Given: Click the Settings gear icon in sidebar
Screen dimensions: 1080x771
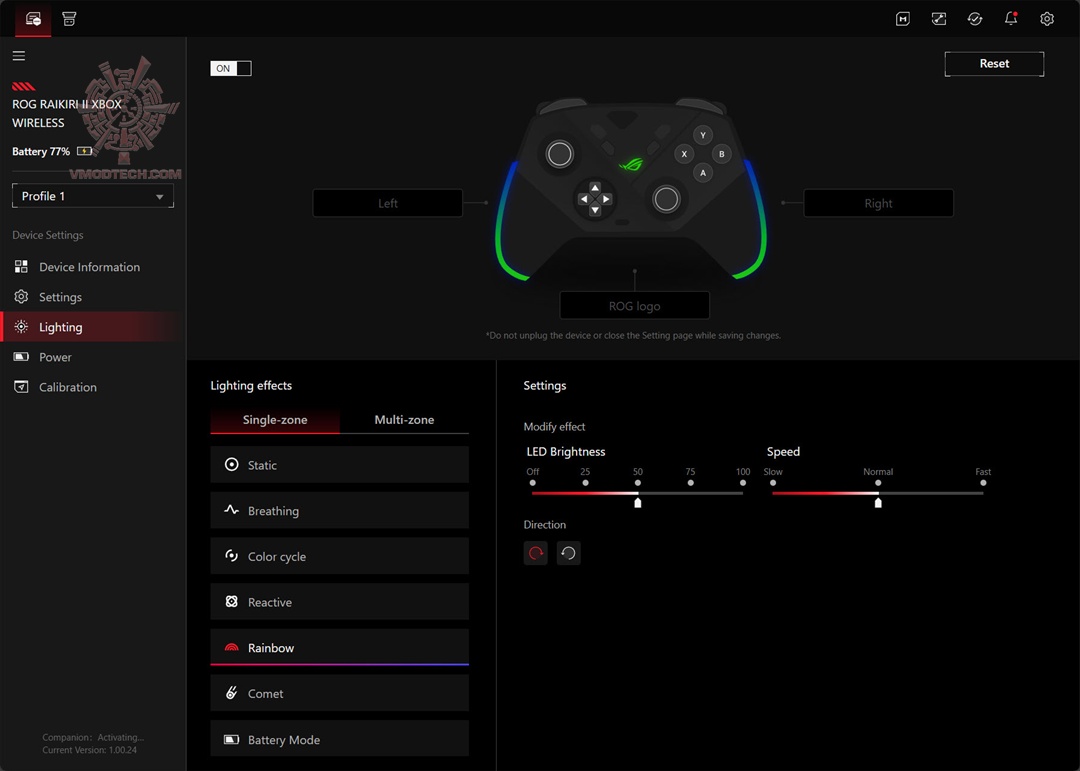Looking at the screenshot, I should 21,297.
